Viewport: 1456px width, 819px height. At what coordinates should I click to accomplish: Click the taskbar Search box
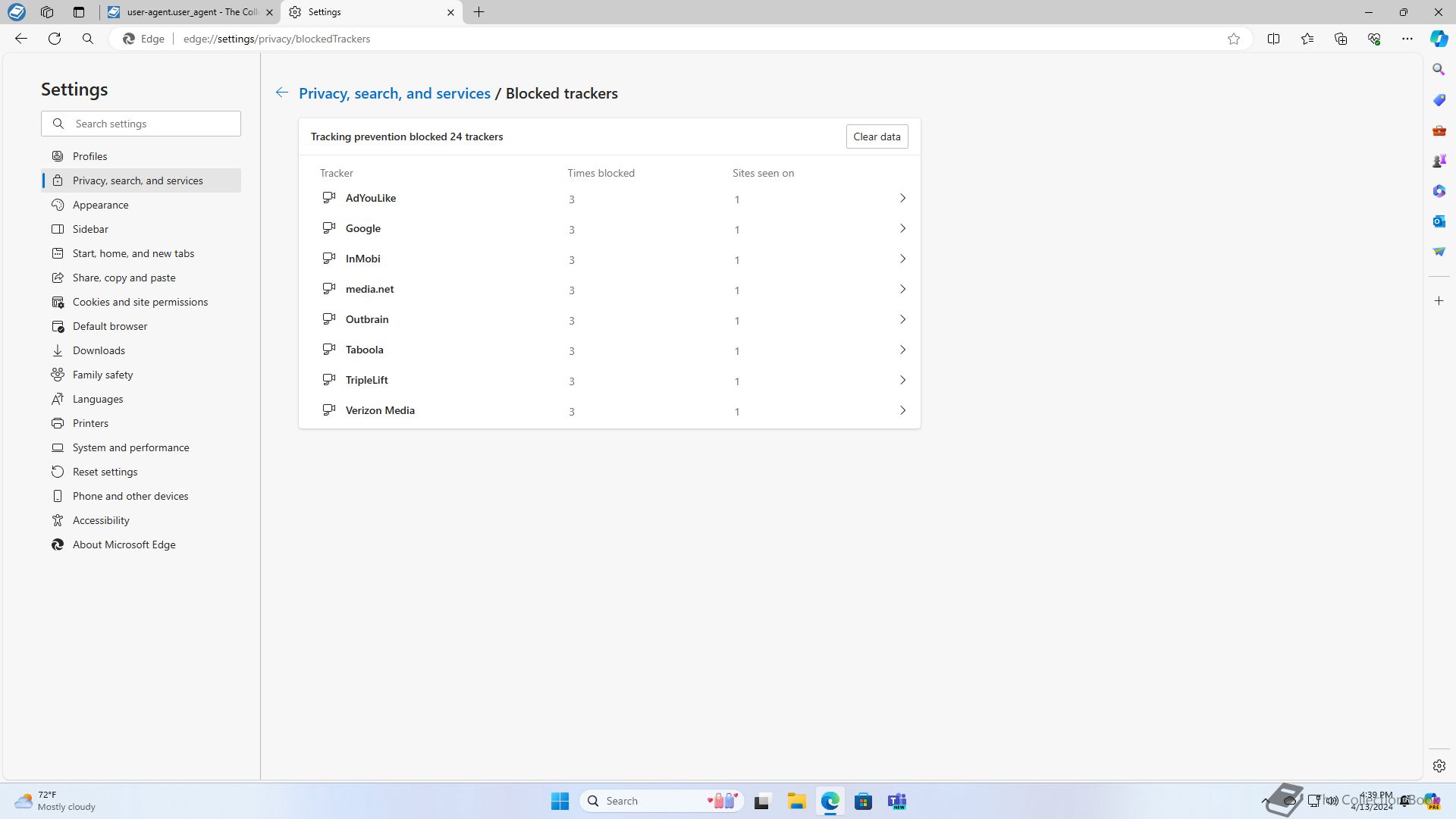point(662,801)
